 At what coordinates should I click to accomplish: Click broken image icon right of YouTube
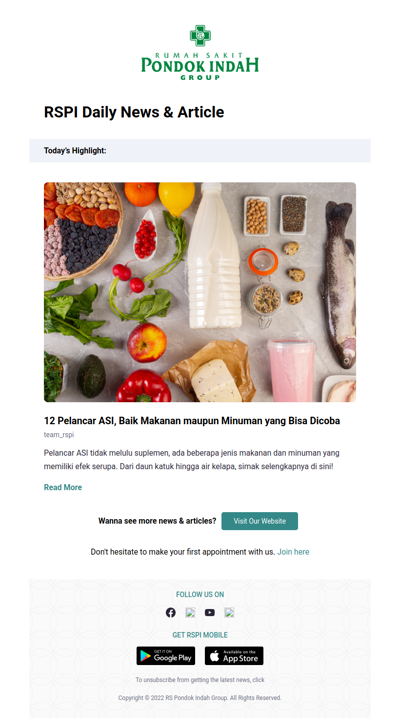tap(229, 612)
